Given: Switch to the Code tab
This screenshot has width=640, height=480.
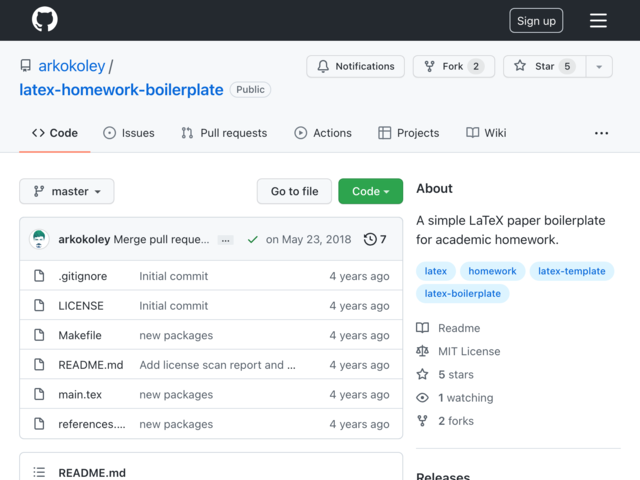Looking at the screenshot, I should 55,133.
